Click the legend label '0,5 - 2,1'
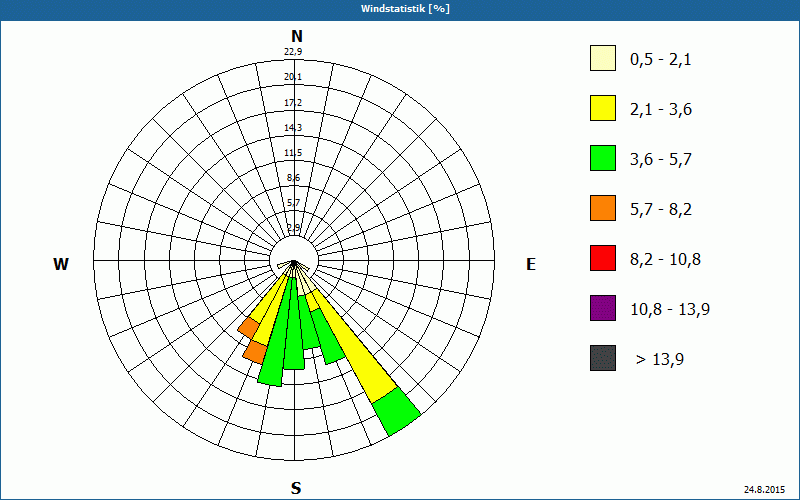The height and width of the screenshot is (500, 800). [x=661, y=60]
